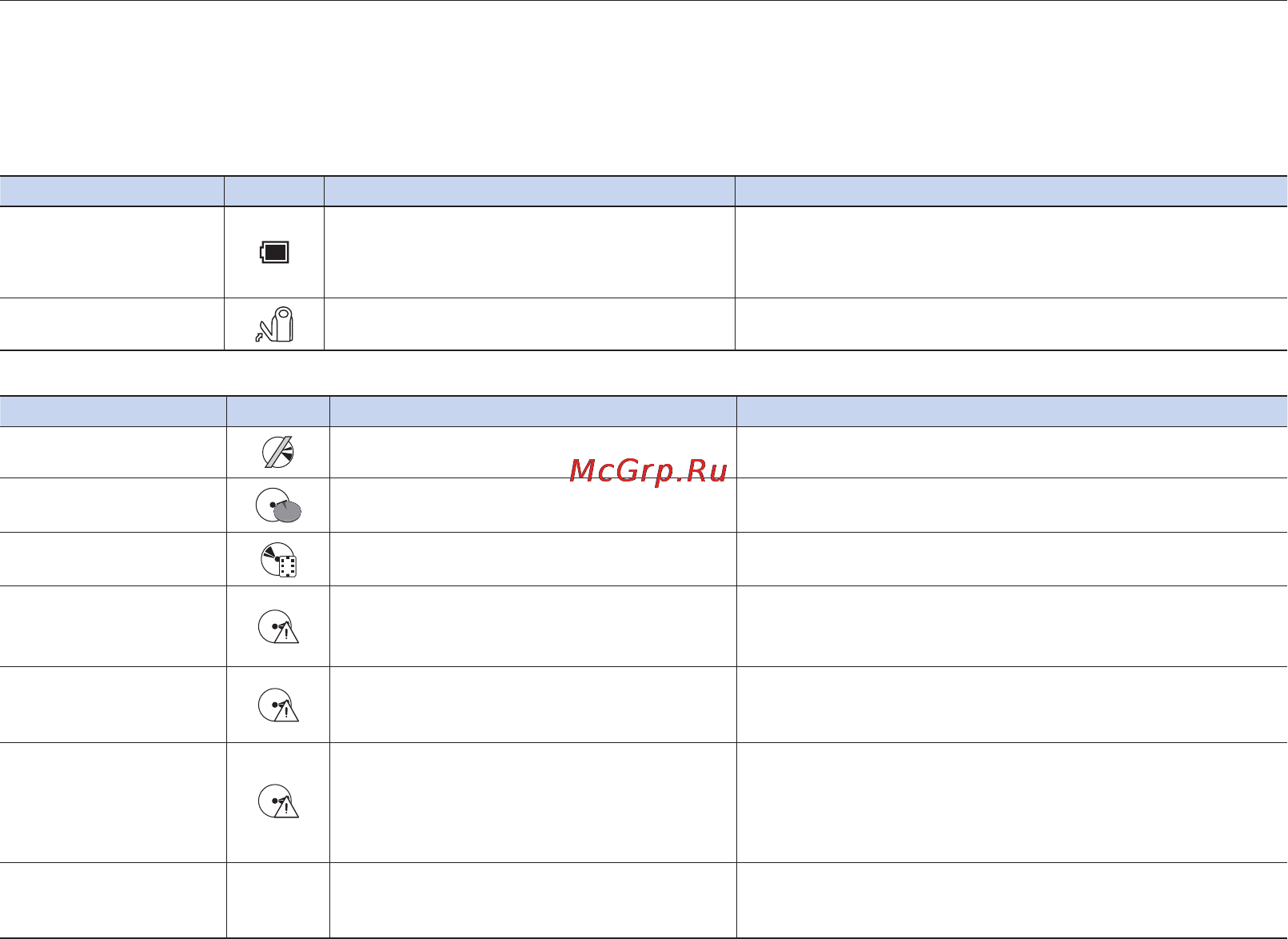The image size is (1288, 939).
Task: Select the crossed-out disc icon
Action: point(278,453)
